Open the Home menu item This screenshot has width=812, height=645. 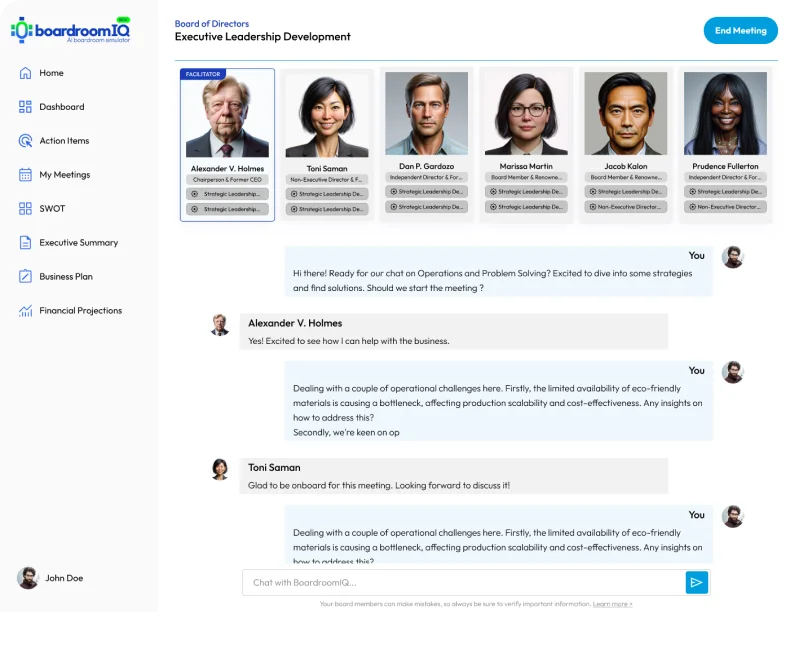pos(51,73)
